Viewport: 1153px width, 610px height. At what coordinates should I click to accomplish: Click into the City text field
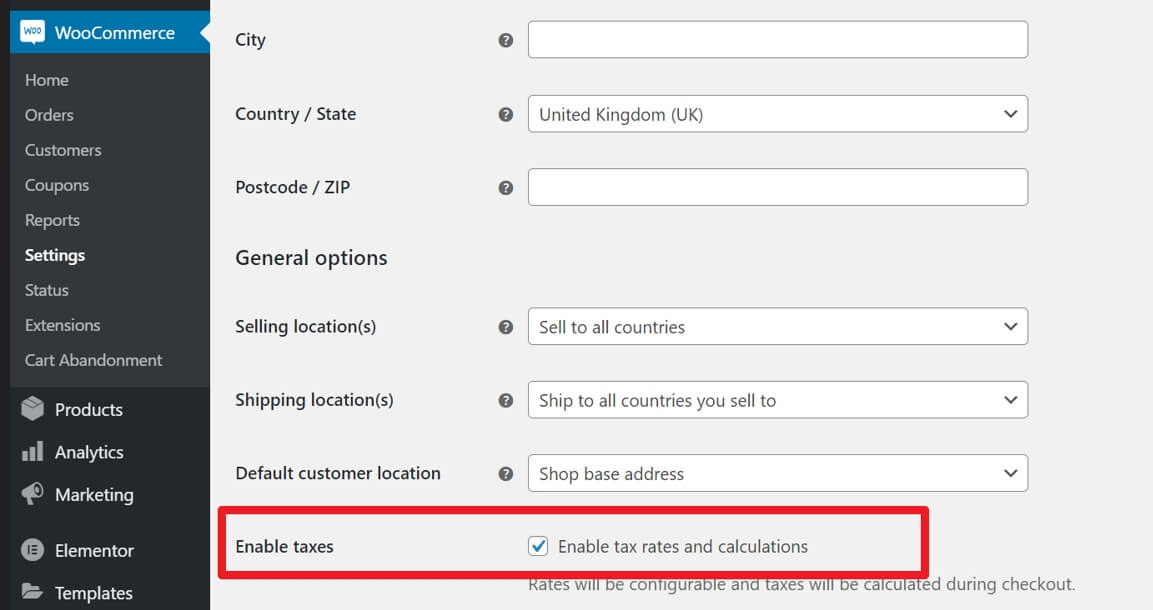[777, 40]
